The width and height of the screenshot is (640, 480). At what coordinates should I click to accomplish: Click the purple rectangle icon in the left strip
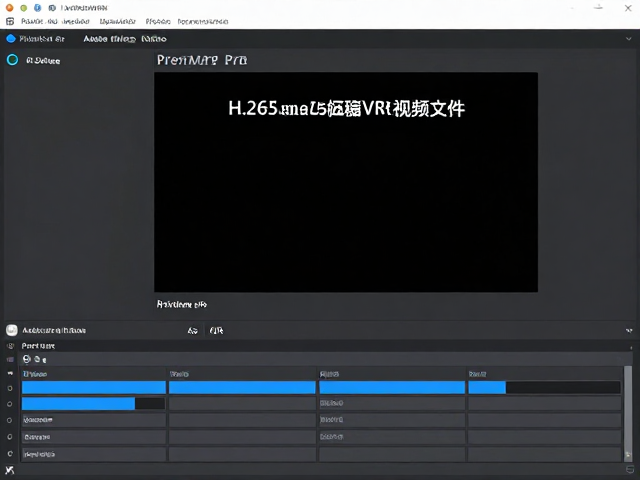pos(10,359)
